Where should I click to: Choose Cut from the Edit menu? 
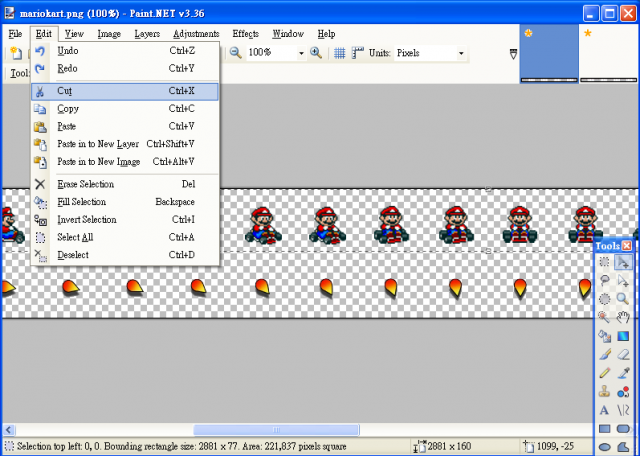pyautogui.click(x=125, y=91)
